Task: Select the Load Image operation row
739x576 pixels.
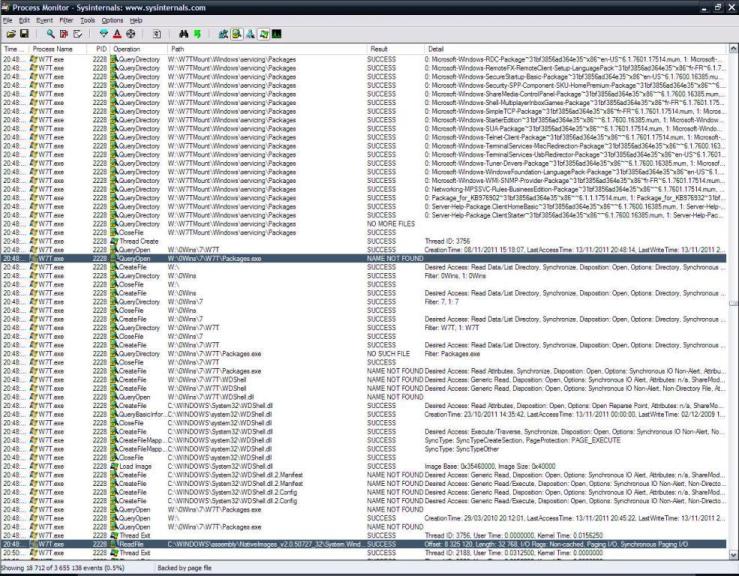Action: click(x=363, y=467)
